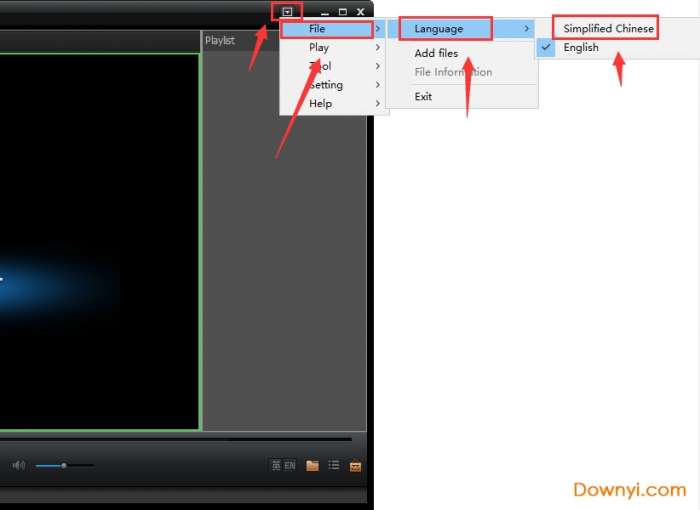Expand the File submenu arrow

378,29
